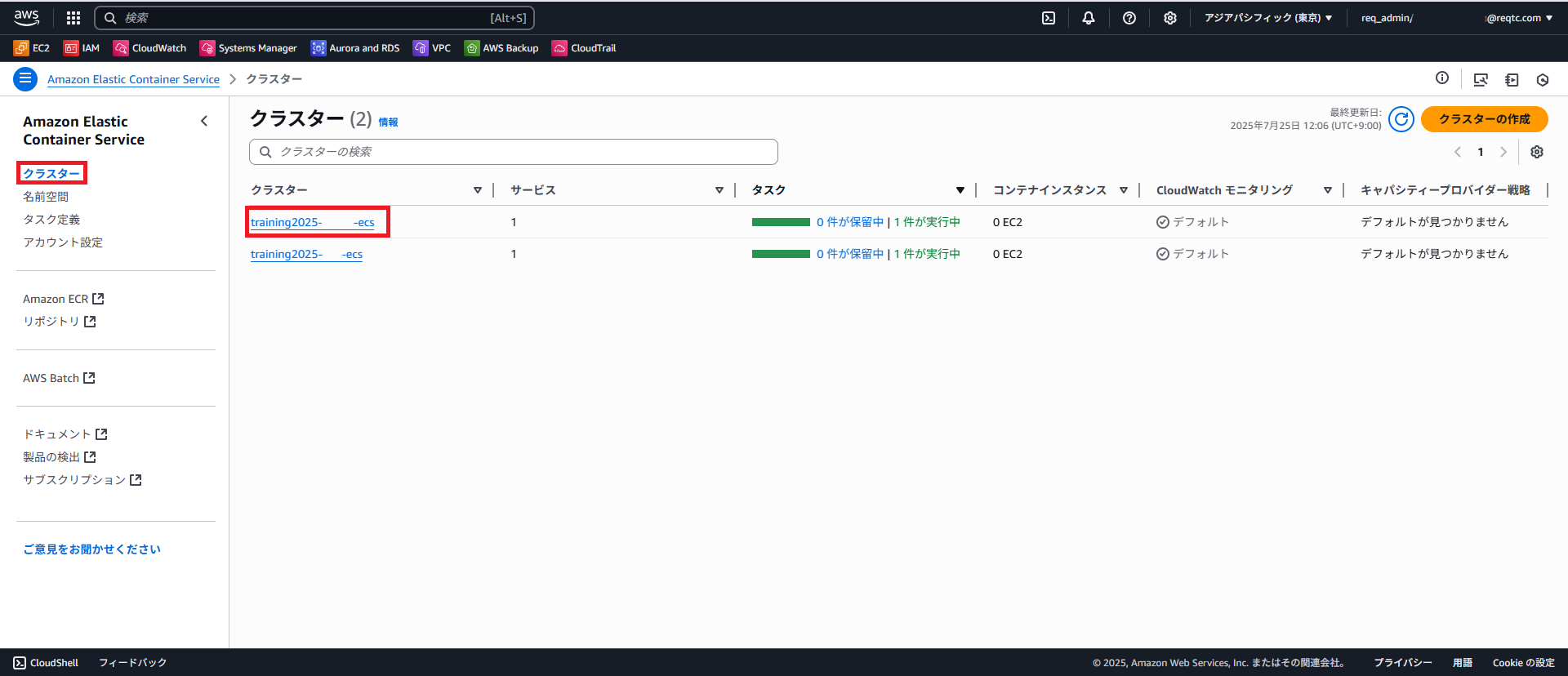
Task: Select タスク定義 in the side navigation
Action: [51, 220]
